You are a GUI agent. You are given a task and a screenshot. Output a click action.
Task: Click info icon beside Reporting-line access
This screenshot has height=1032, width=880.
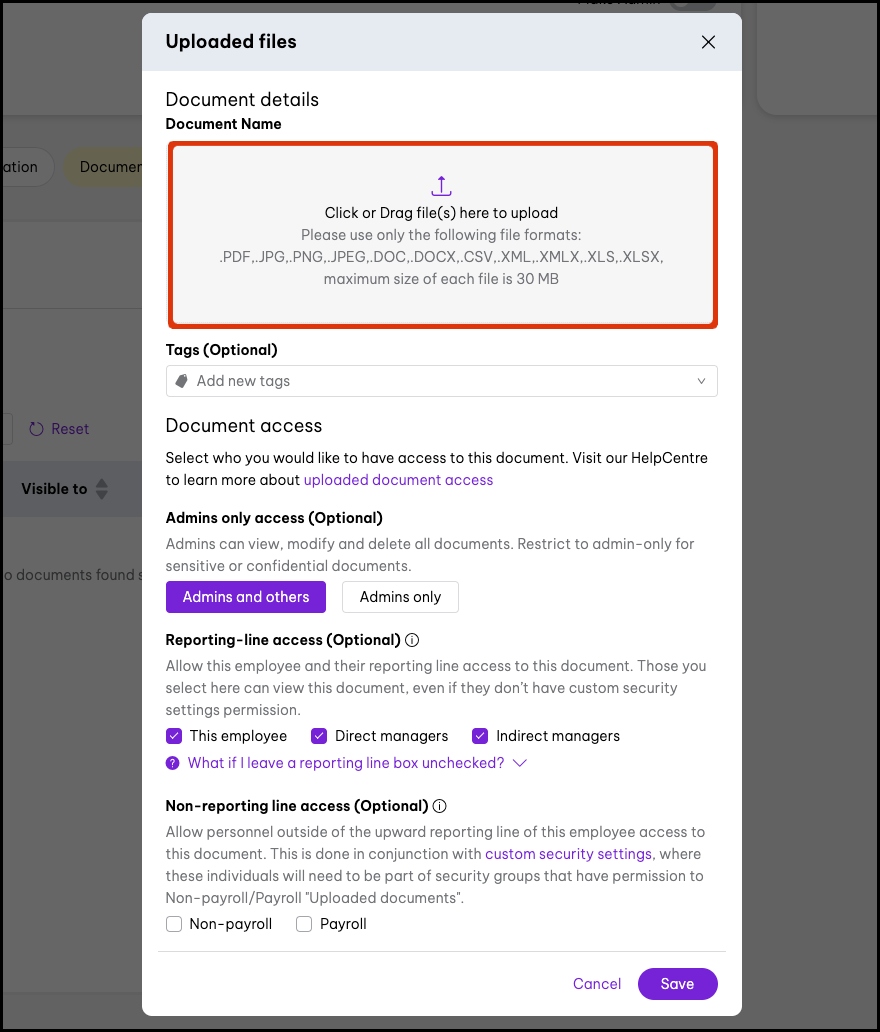click(412, 640)
